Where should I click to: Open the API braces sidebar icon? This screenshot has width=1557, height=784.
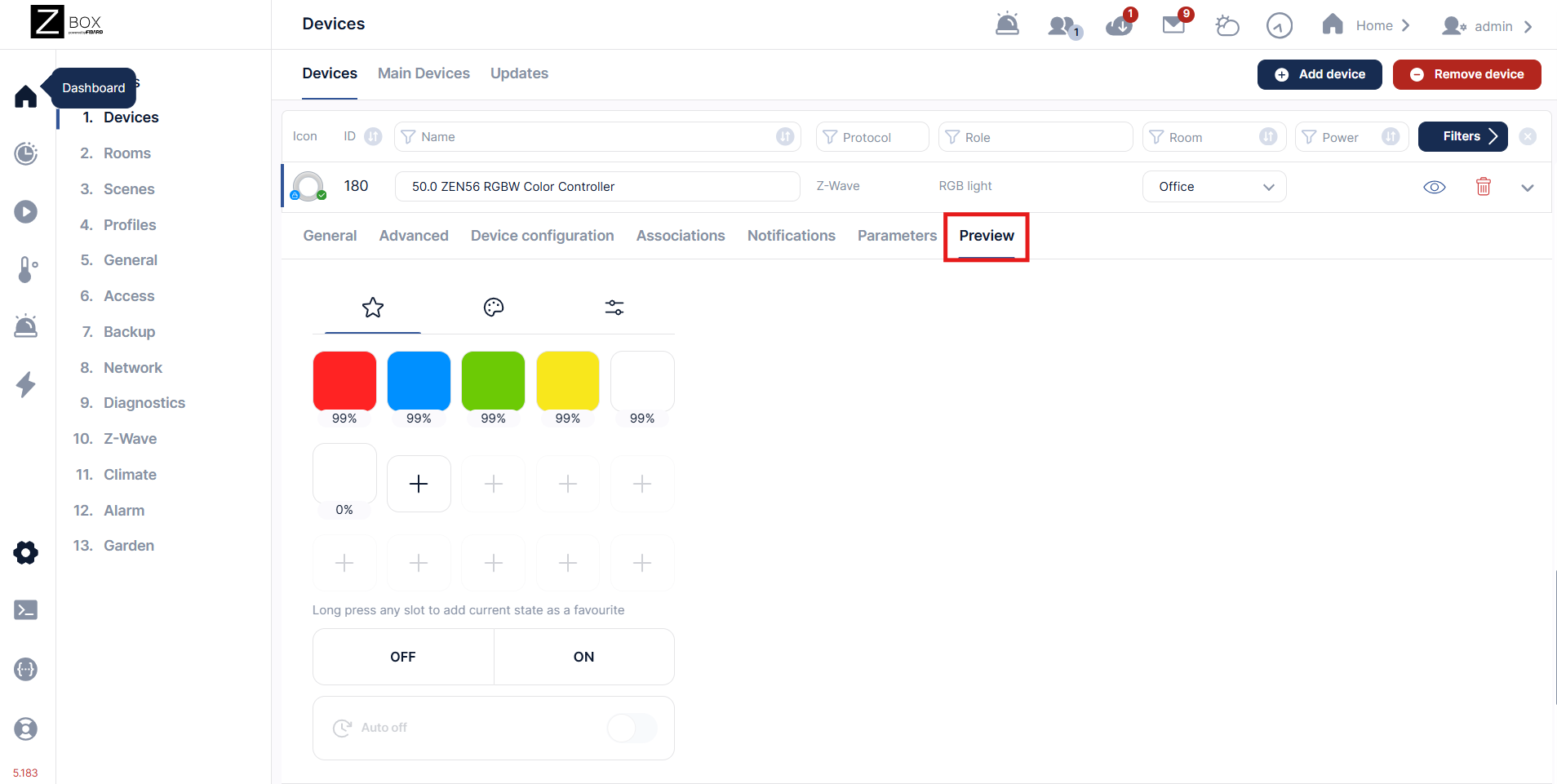coord(26,670)
